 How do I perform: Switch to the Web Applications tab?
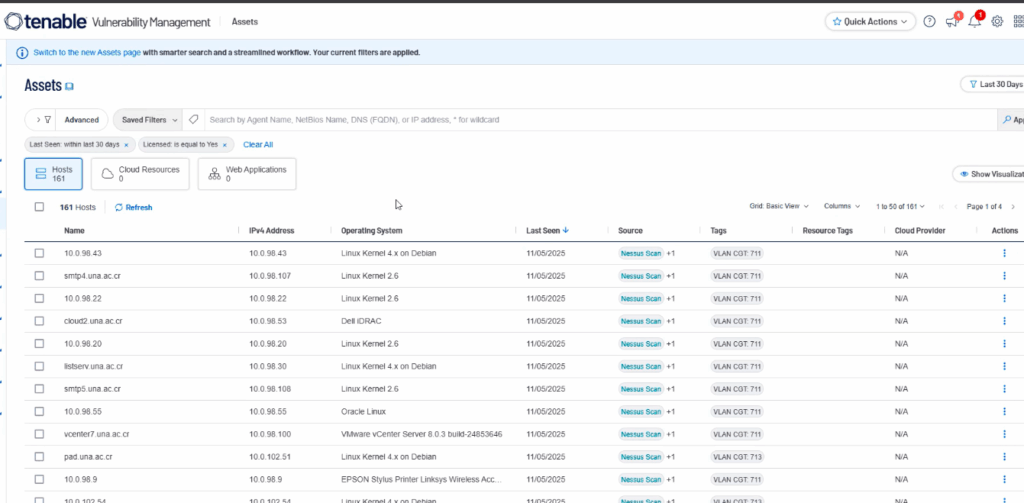coord(247,174)
